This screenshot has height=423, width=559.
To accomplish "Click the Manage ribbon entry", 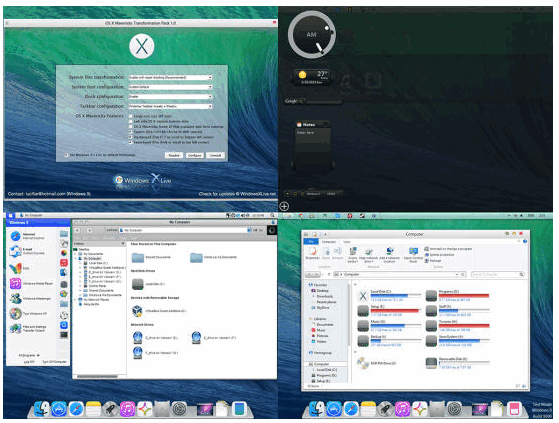I will pos(433,261).
